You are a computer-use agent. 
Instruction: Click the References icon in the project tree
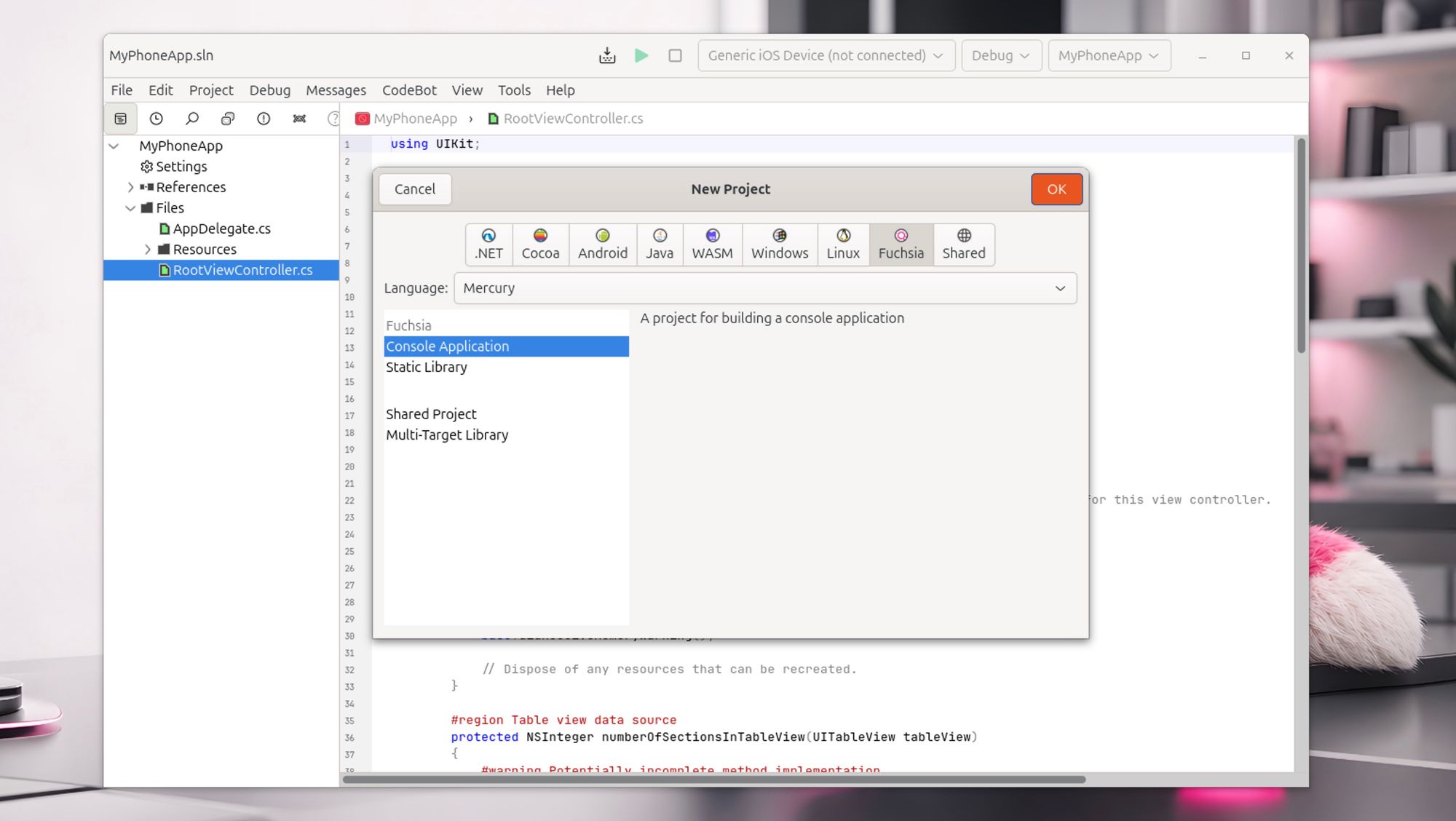tap(146, 187)
